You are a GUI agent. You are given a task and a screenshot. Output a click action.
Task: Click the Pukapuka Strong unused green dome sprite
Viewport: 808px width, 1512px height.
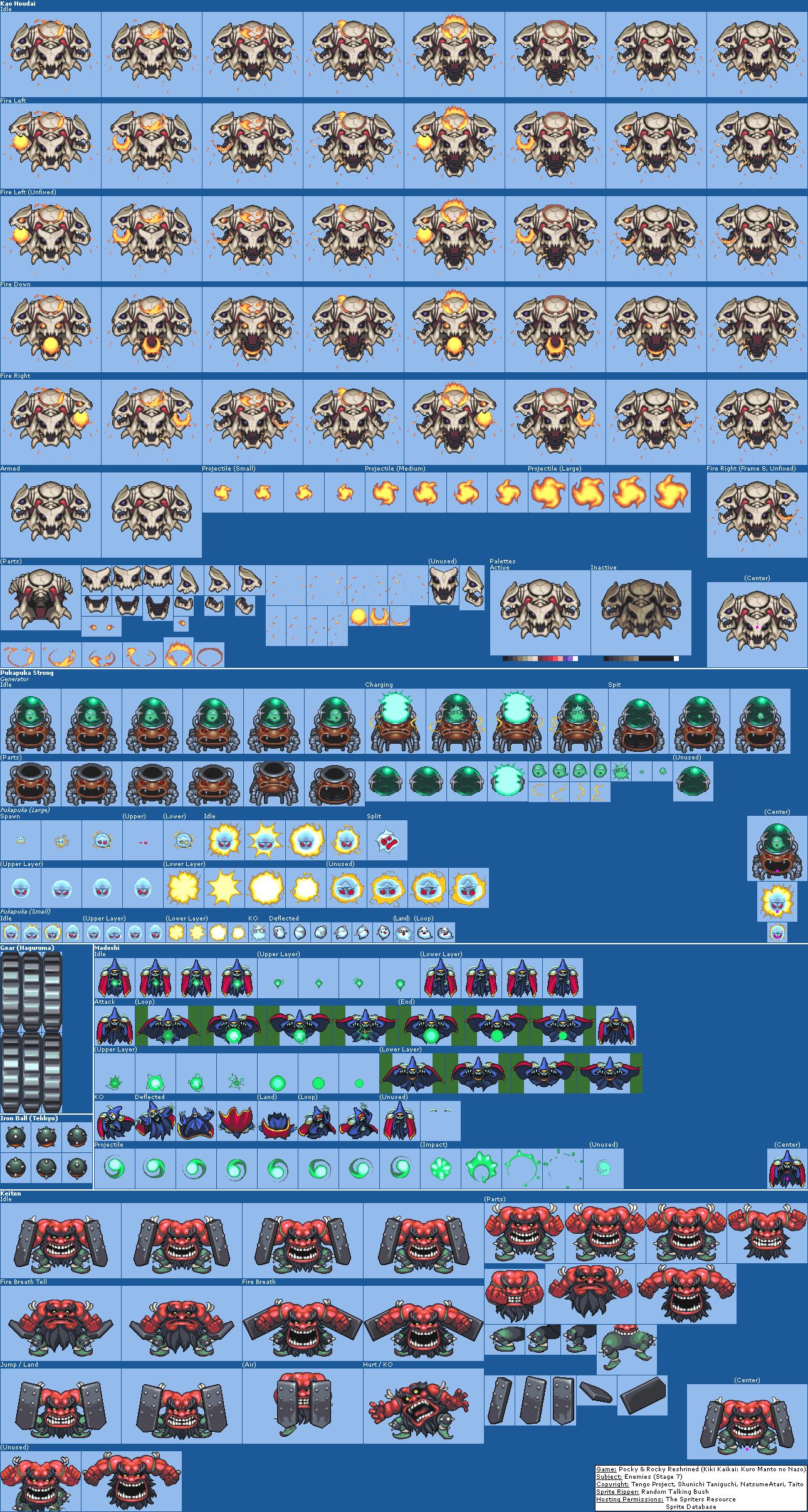693,781
